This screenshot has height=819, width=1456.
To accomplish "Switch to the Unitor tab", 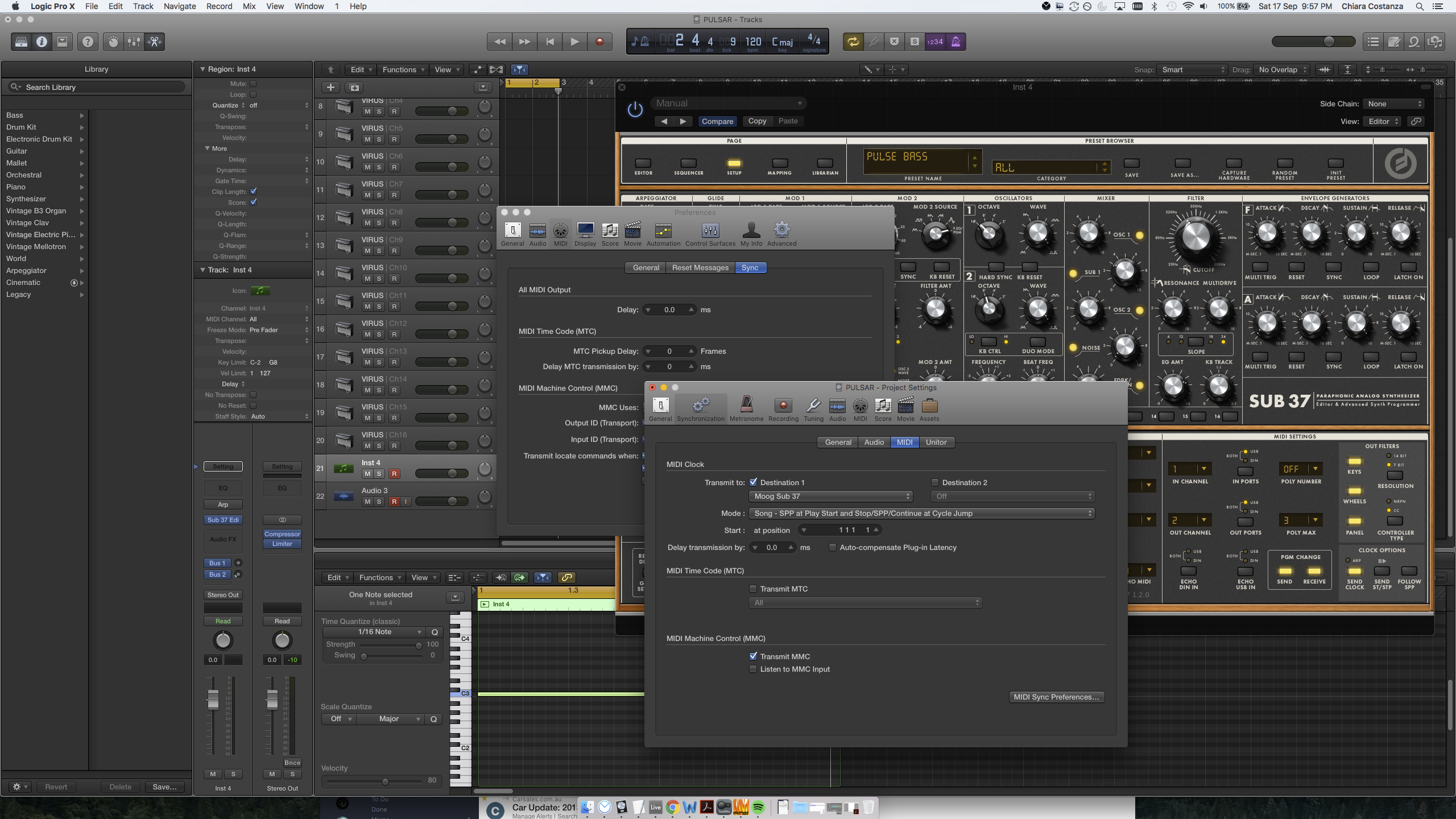I will (936, 442).
